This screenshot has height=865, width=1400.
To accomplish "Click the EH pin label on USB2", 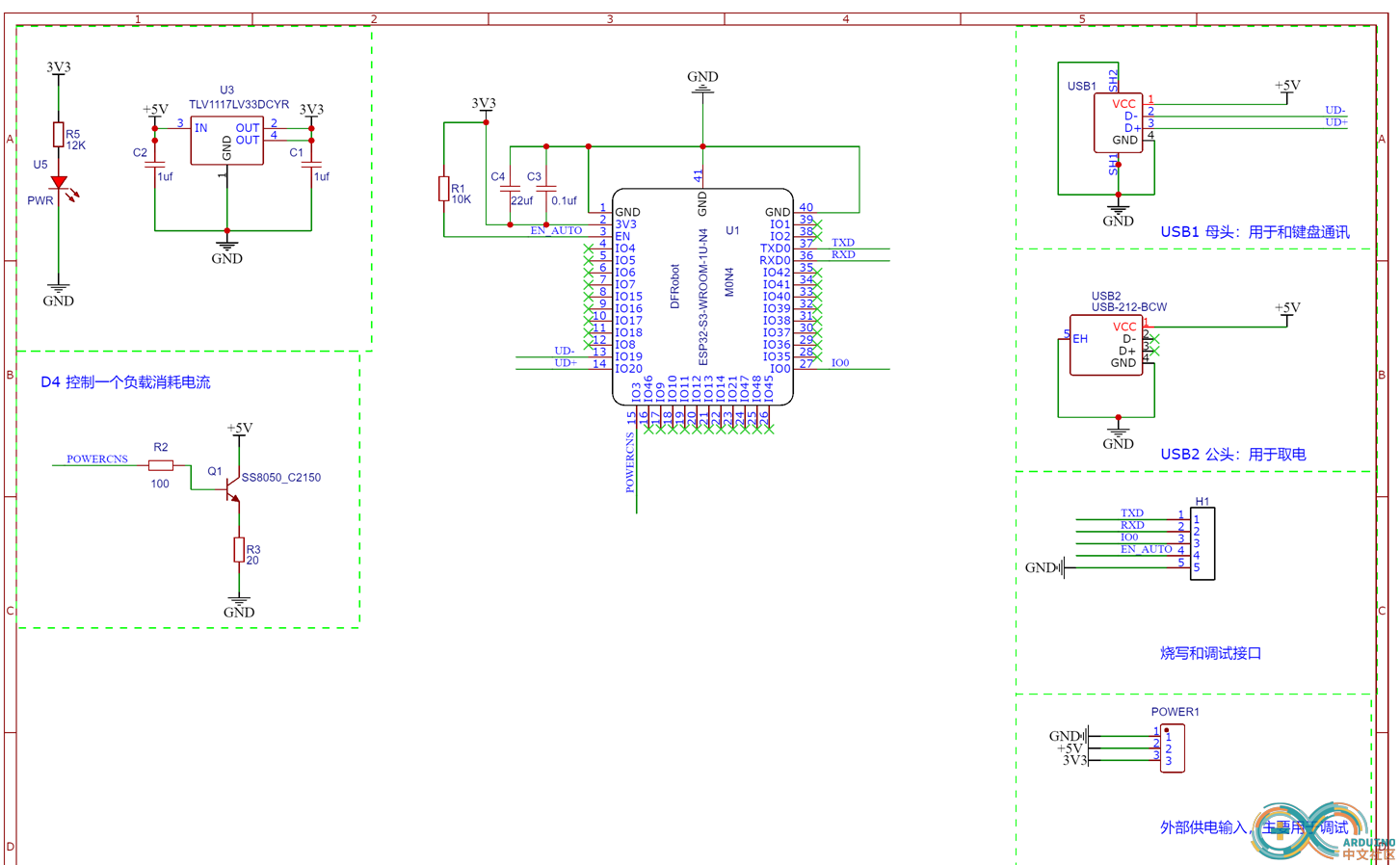I will (1080, 339).
